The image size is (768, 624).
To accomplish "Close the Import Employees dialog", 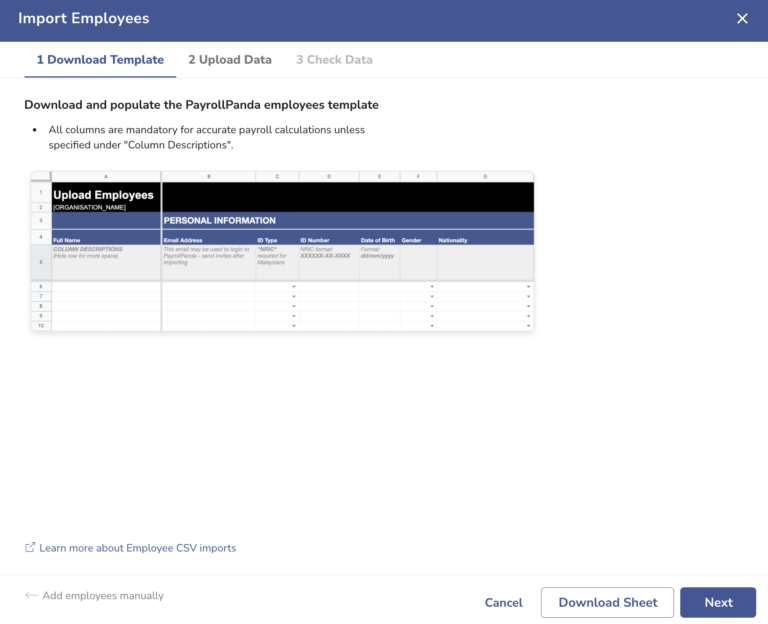I will 742,19.
